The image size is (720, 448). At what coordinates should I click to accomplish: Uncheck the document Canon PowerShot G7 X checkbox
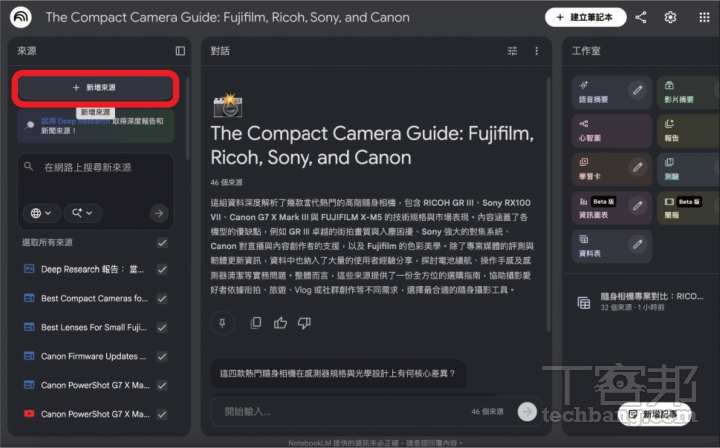pyautogui.click(x=162, y=385)
